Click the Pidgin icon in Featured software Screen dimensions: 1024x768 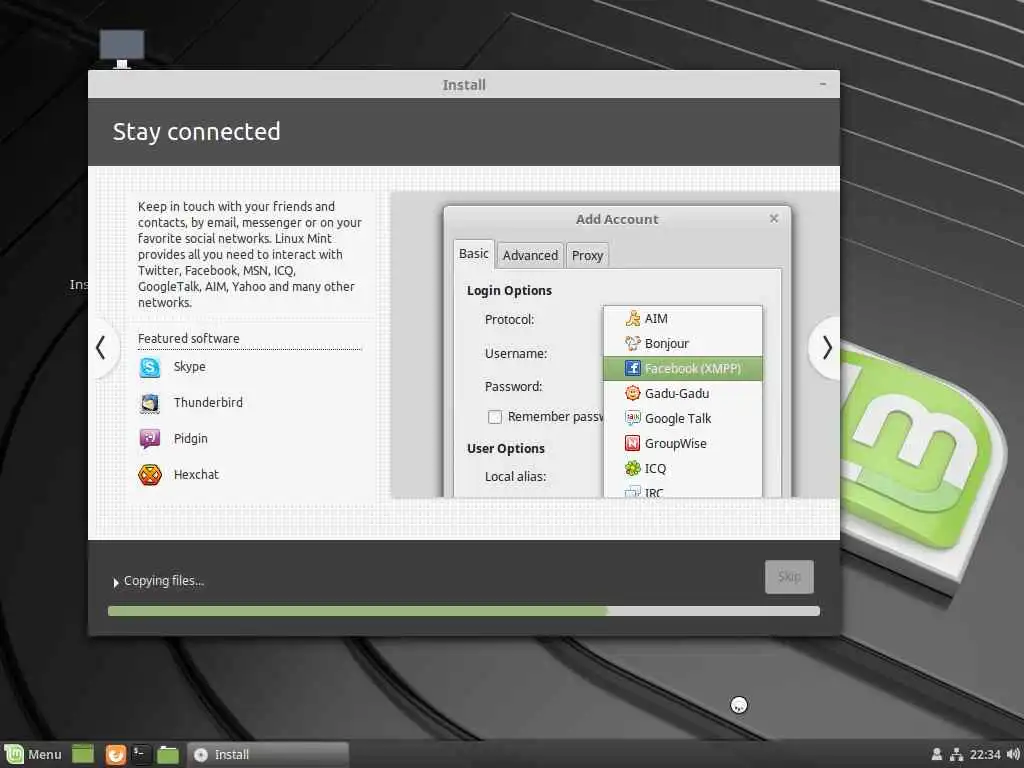(150, 439)
